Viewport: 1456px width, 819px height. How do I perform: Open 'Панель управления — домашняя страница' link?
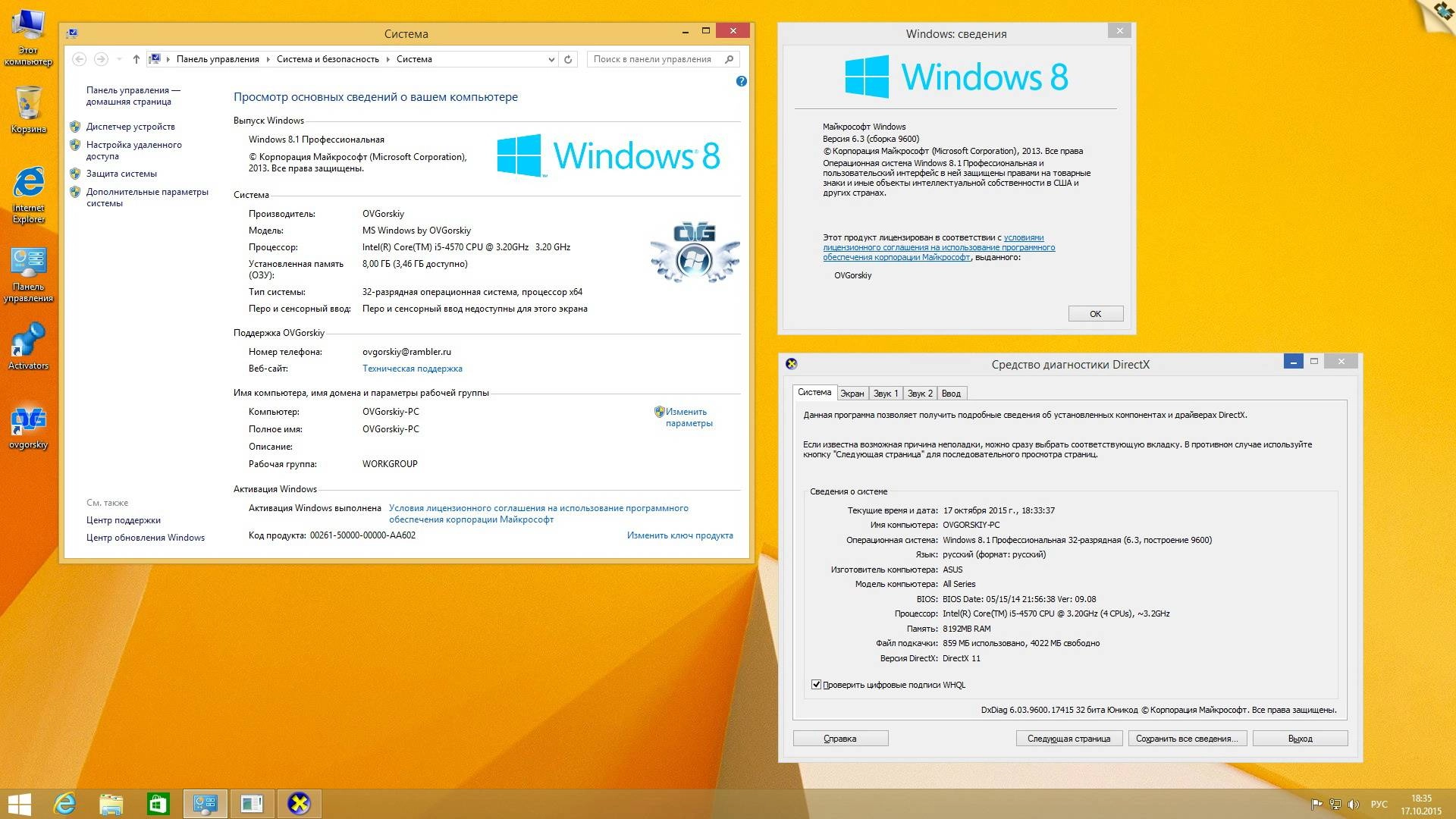(133, 96)
